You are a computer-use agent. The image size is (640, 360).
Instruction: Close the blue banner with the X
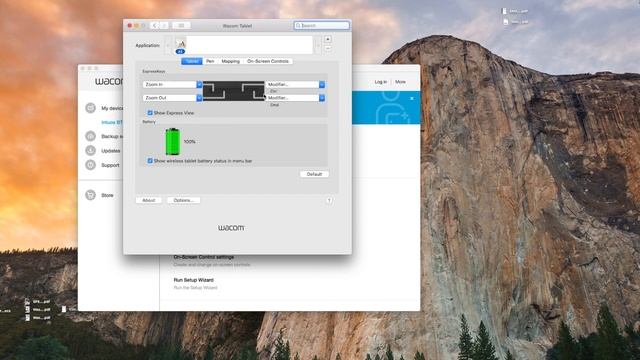412,98
